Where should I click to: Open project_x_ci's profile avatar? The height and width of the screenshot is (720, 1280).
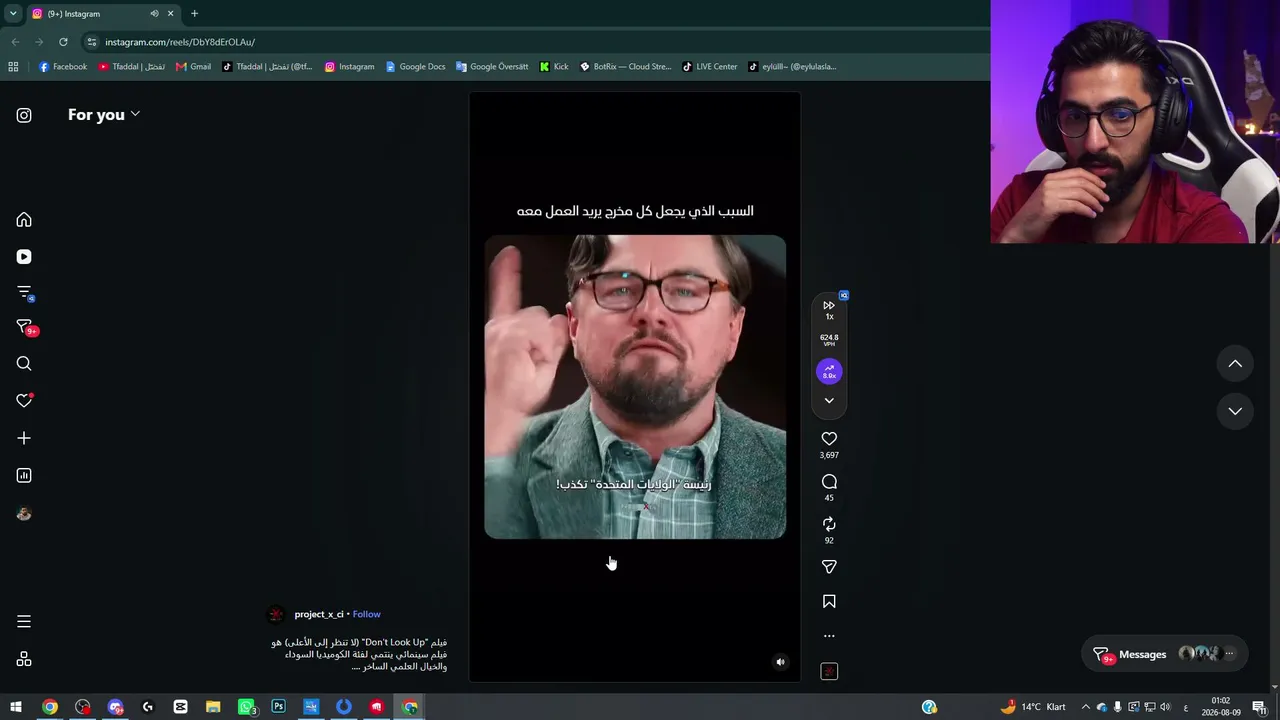tap(276, 614)
